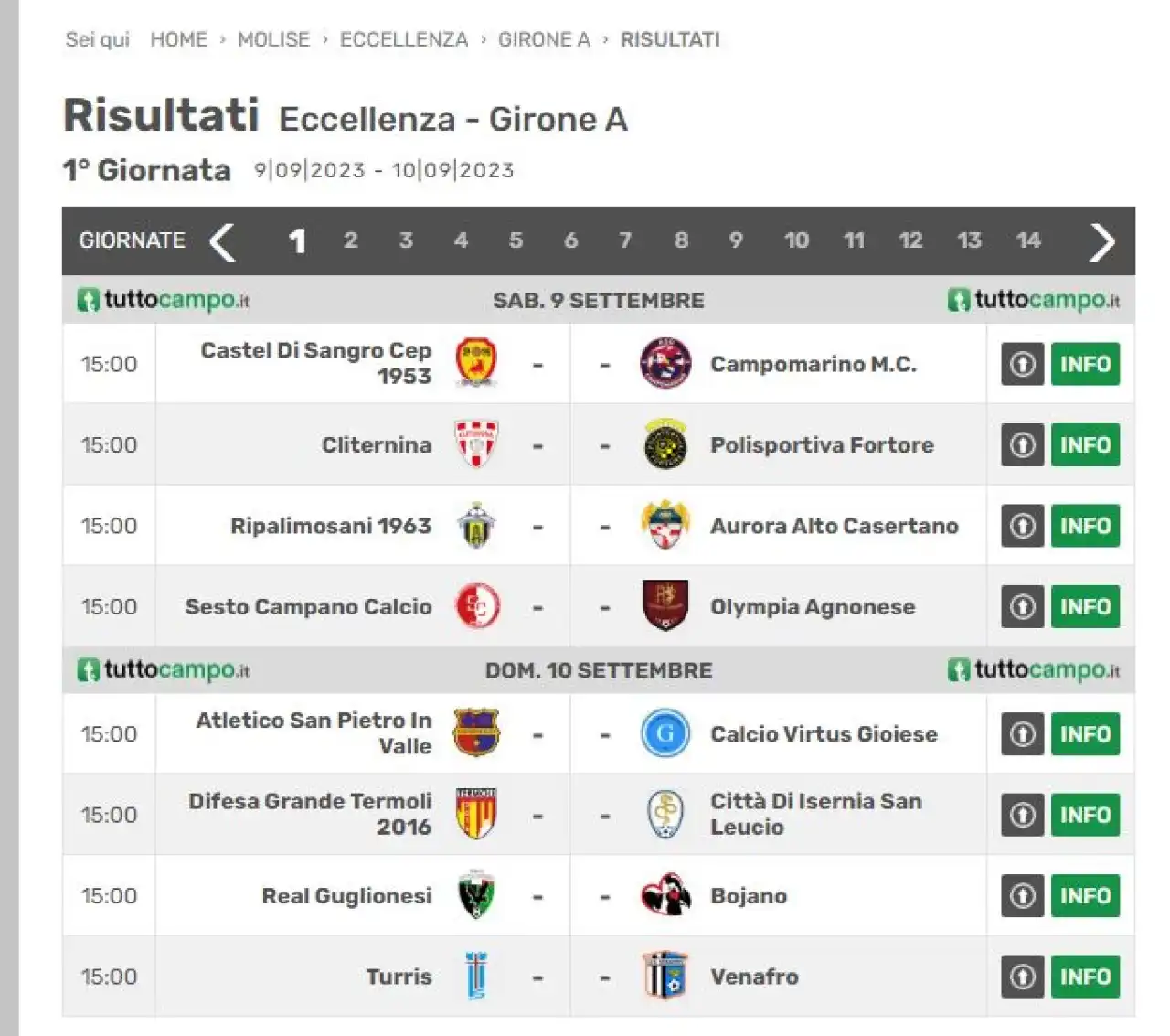Click the upload arrow icon beside Venafro
The image size is (1170, 1036).
point(1022,977)
